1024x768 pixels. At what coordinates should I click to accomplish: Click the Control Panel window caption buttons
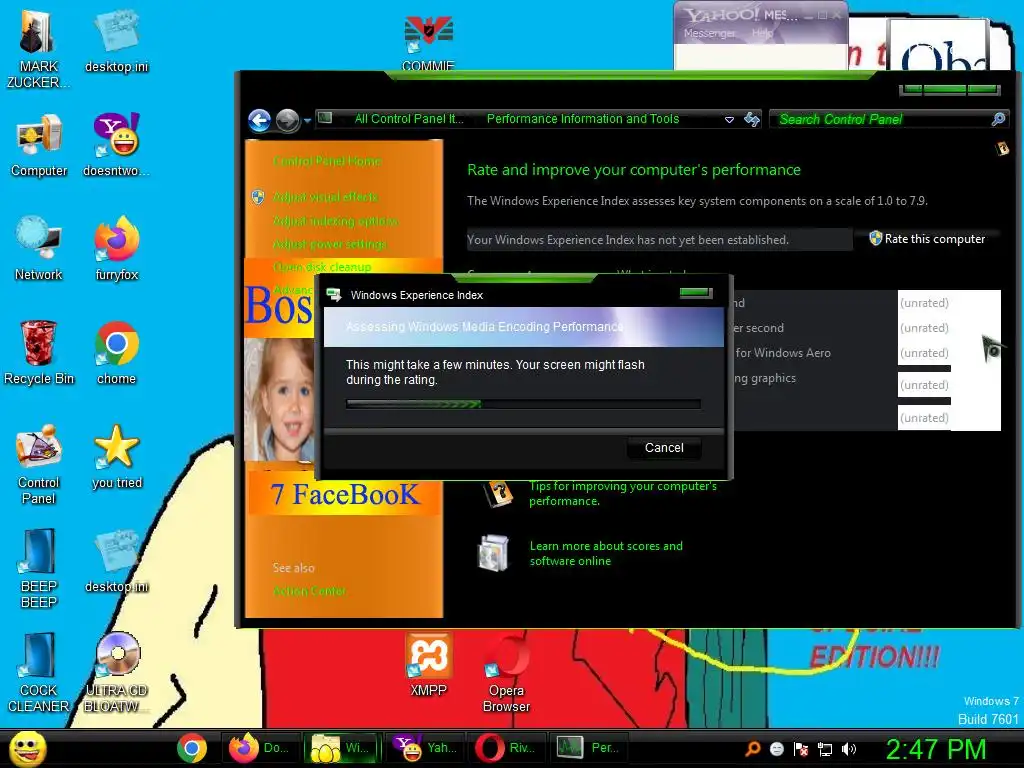click(x=950, y=89)
